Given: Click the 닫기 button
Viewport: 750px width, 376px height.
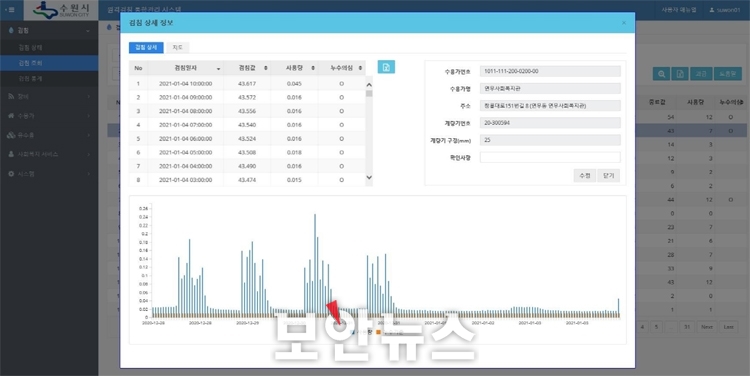Looking at the screenshot, I should [x=608, y=176].
